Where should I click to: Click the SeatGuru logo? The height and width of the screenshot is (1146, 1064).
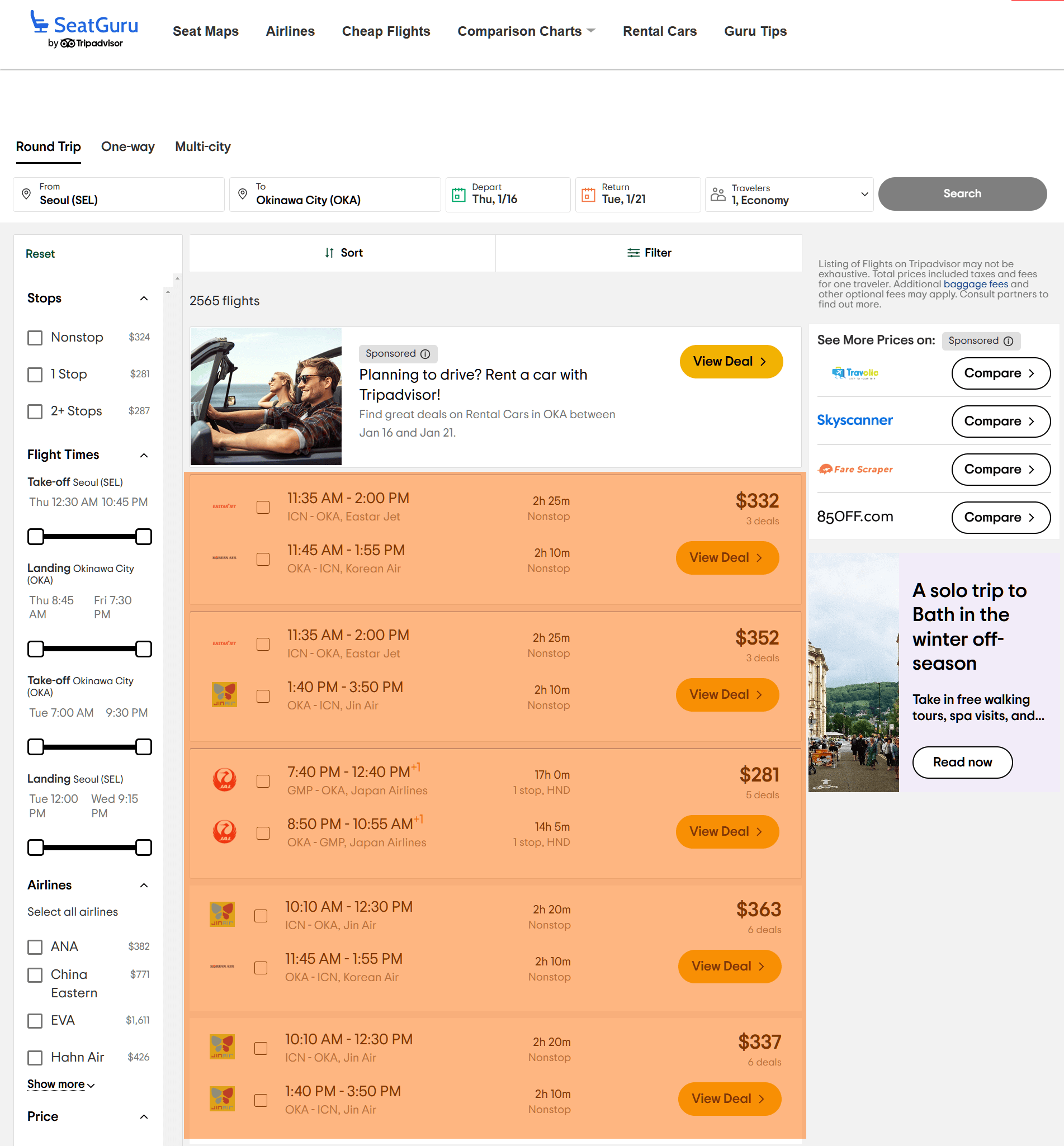pyautogui.click(x=84, y=30)
